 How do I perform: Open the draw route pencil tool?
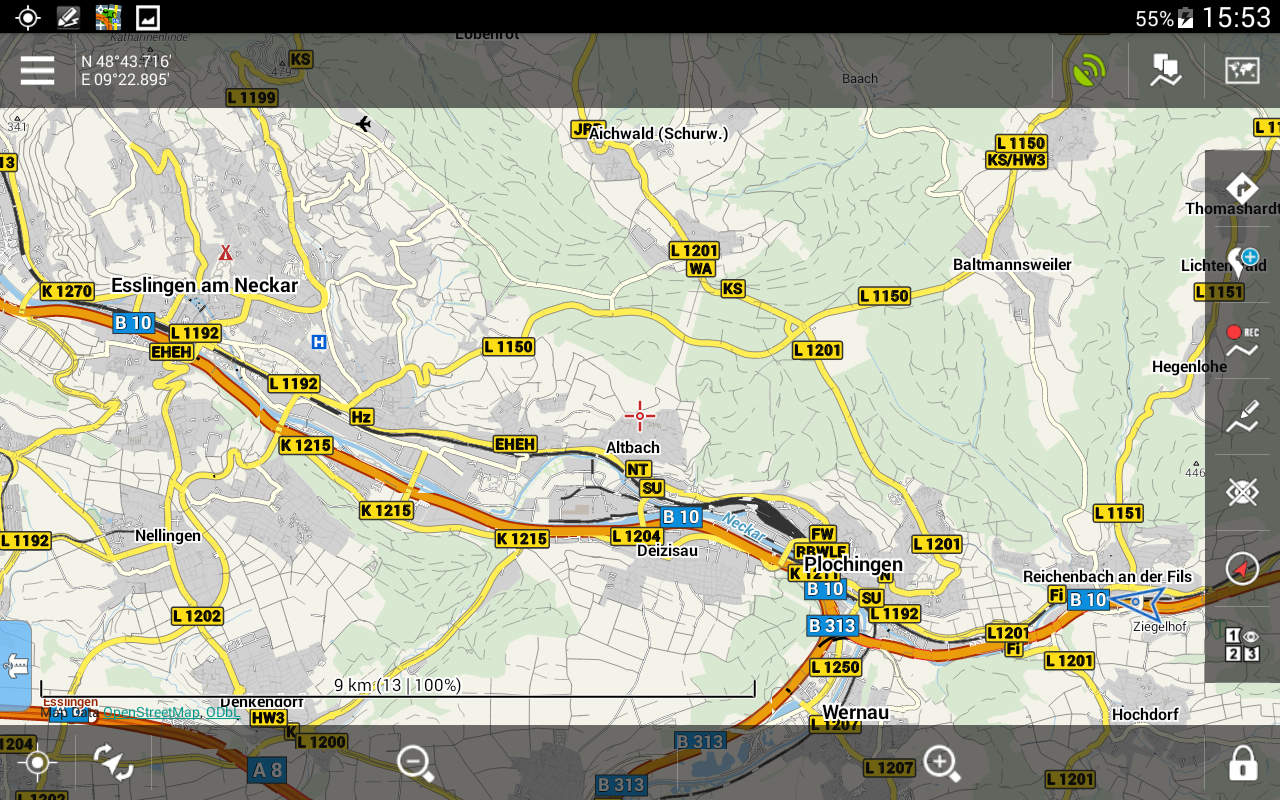click(1242, 417)
